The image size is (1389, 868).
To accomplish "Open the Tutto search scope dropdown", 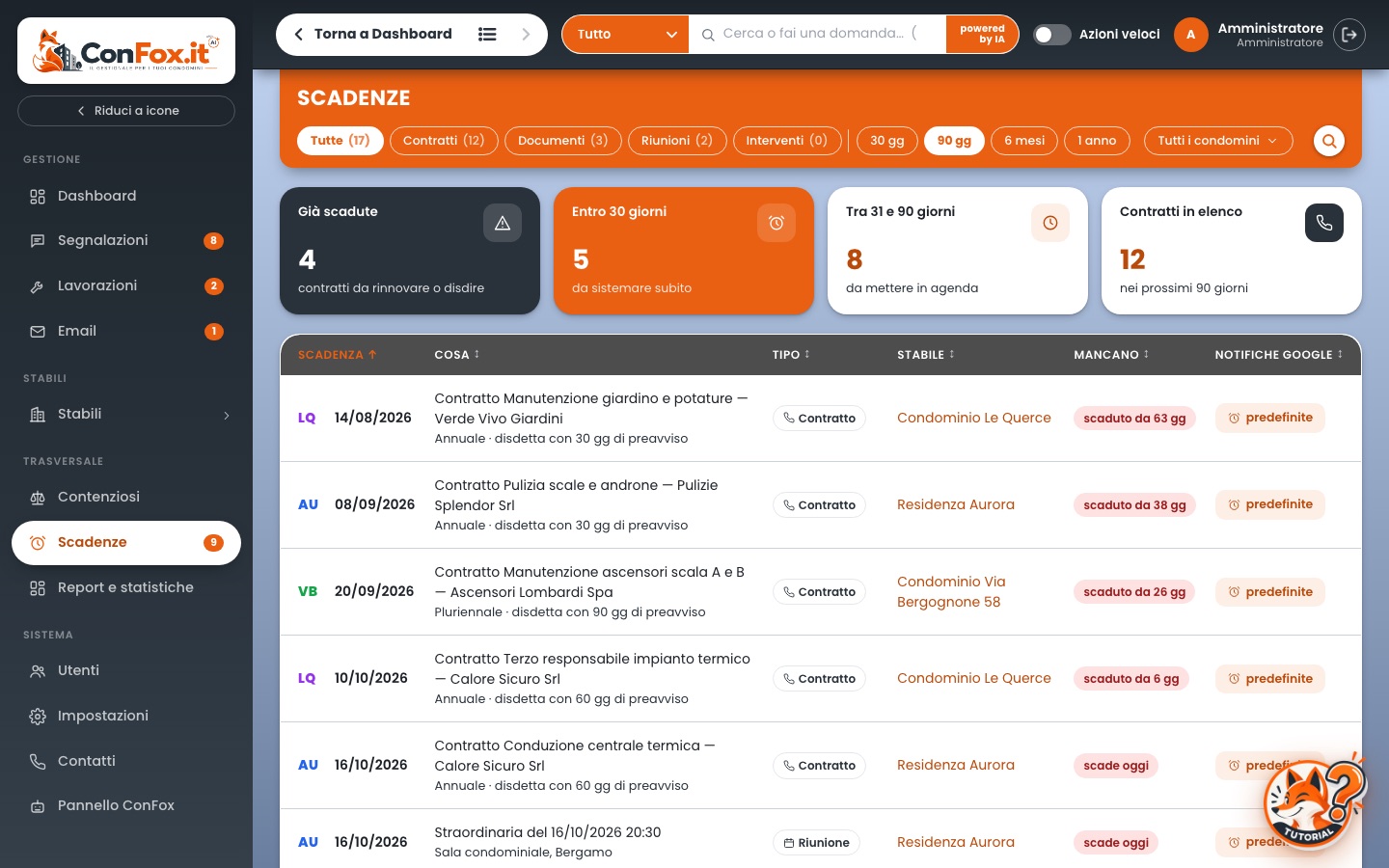I will click(626, 35).
